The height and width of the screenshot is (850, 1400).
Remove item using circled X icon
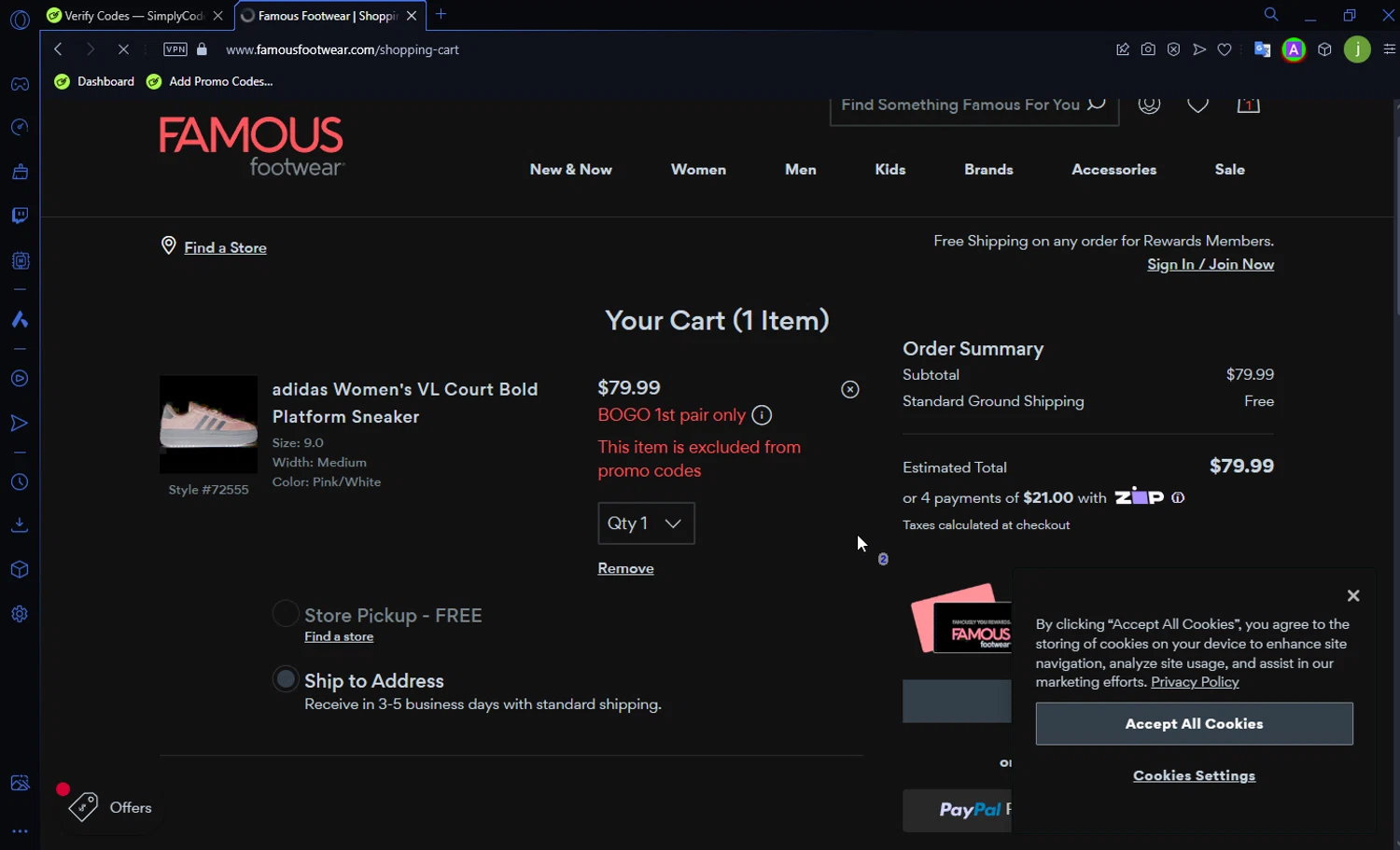850,389
